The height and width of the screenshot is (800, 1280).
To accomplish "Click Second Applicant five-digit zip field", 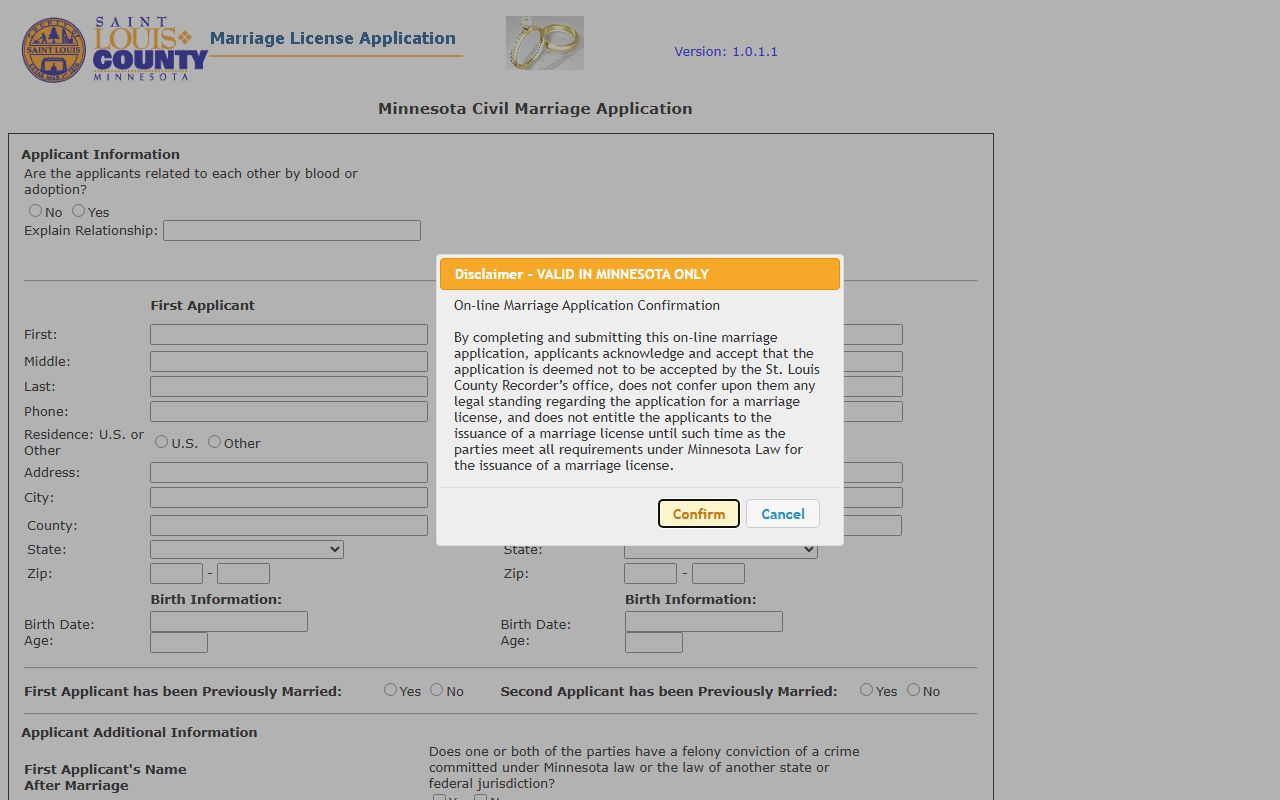I will click(x=651, y=574).
